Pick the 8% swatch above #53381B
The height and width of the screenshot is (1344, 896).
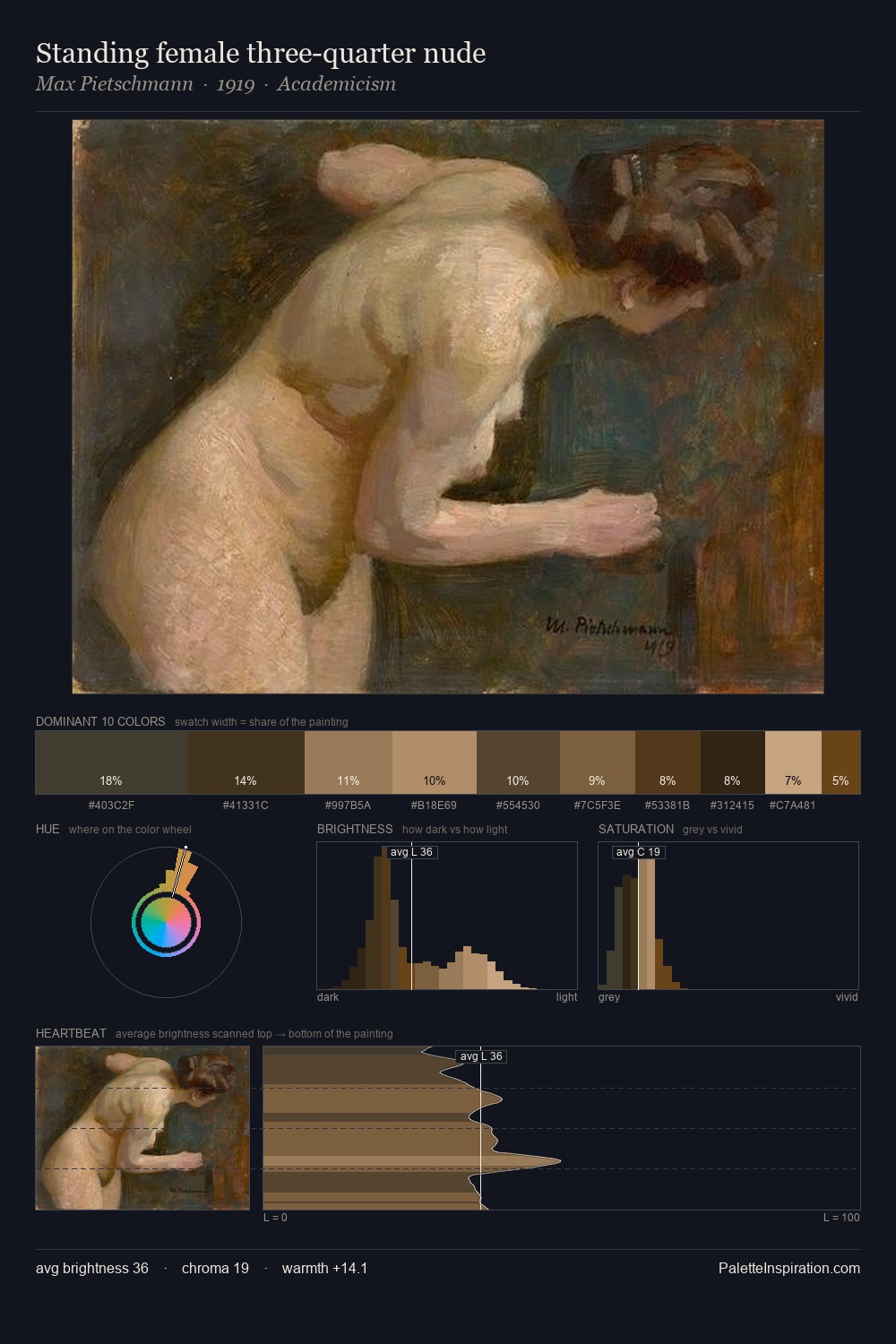click(x=668, y=762)
